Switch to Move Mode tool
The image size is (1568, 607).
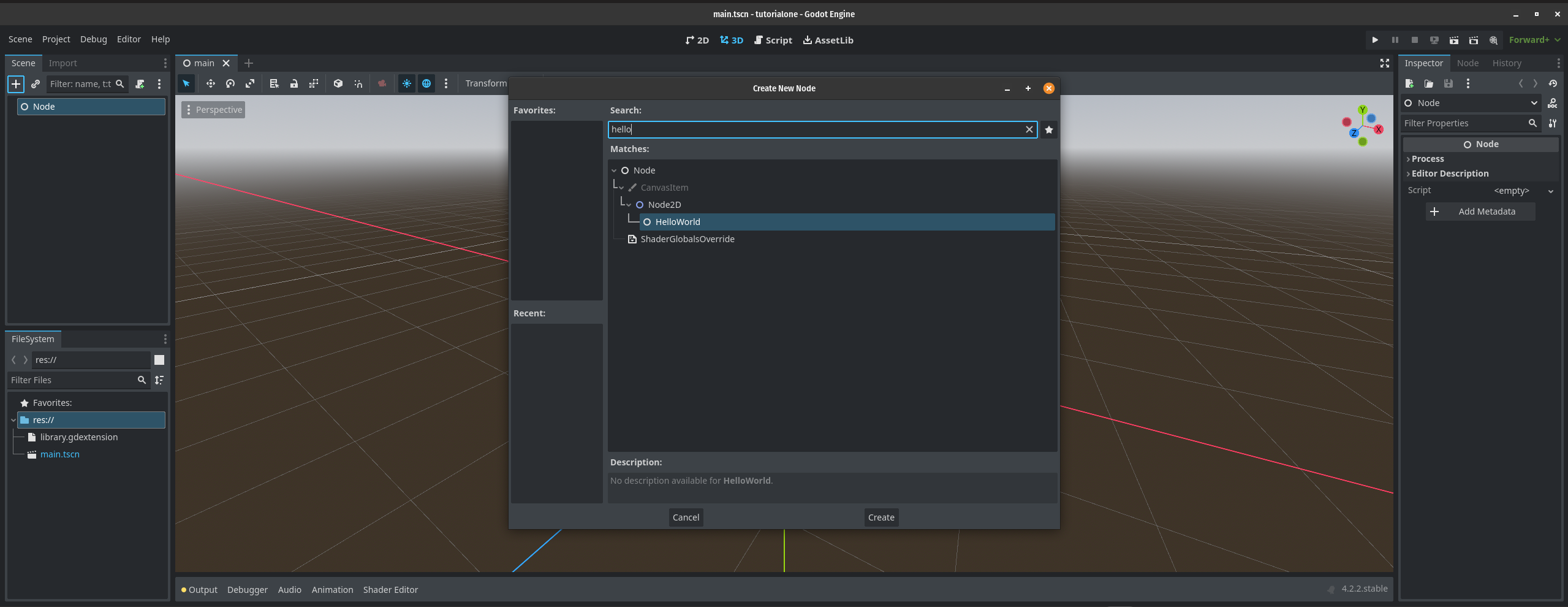[211, 83]
